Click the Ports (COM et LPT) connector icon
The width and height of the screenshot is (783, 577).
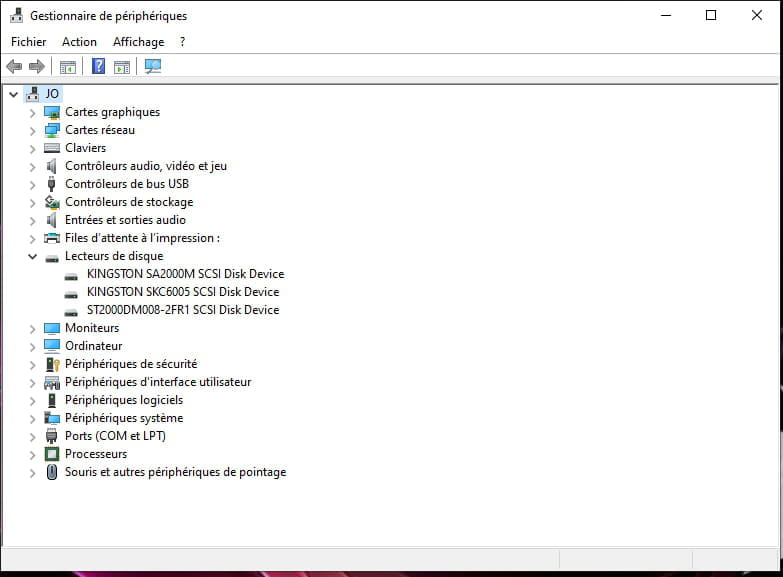[x=51, y=436]
